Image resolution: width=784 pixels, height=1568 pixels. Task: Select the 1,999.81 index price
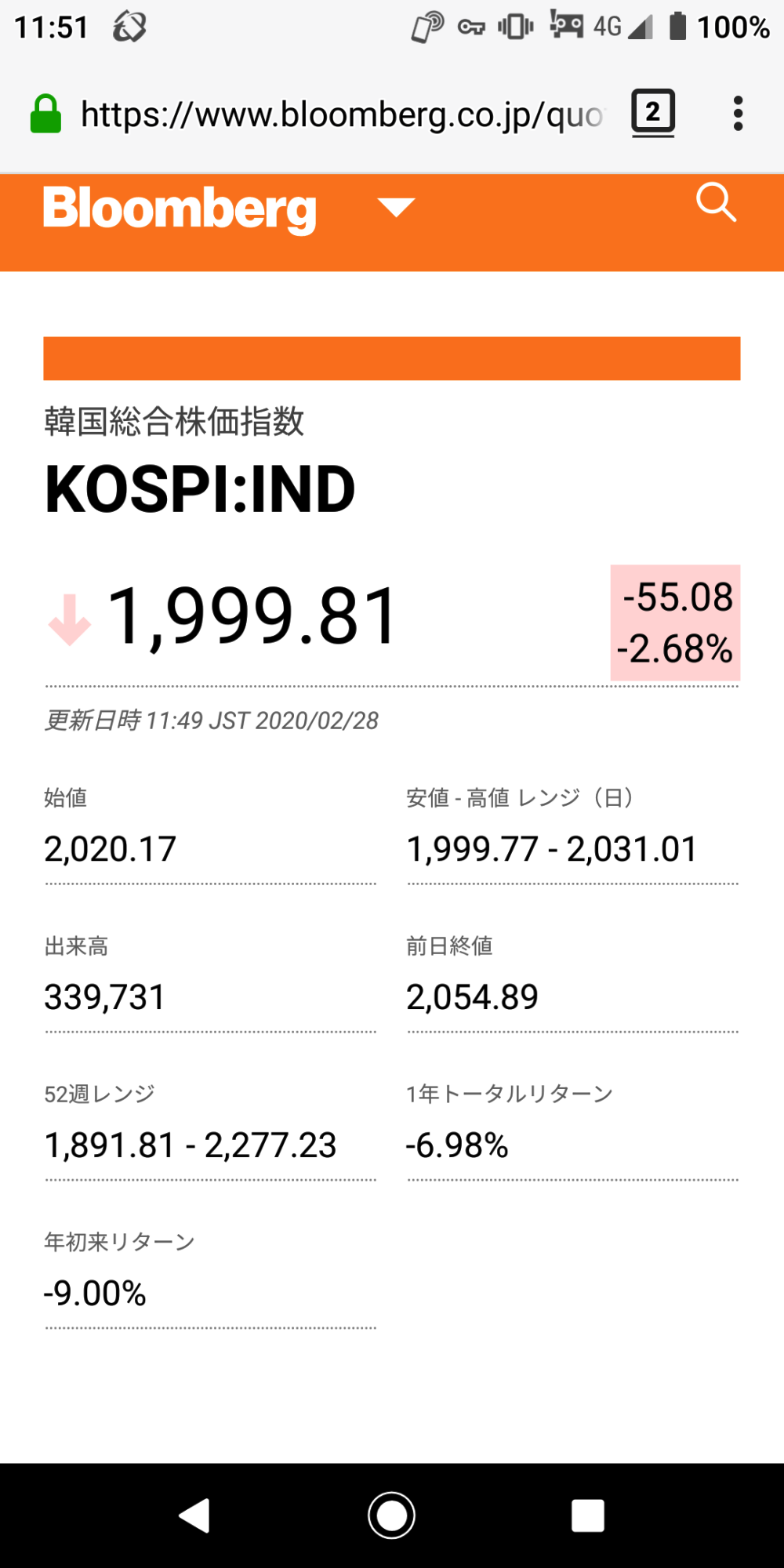click(252, 617)
